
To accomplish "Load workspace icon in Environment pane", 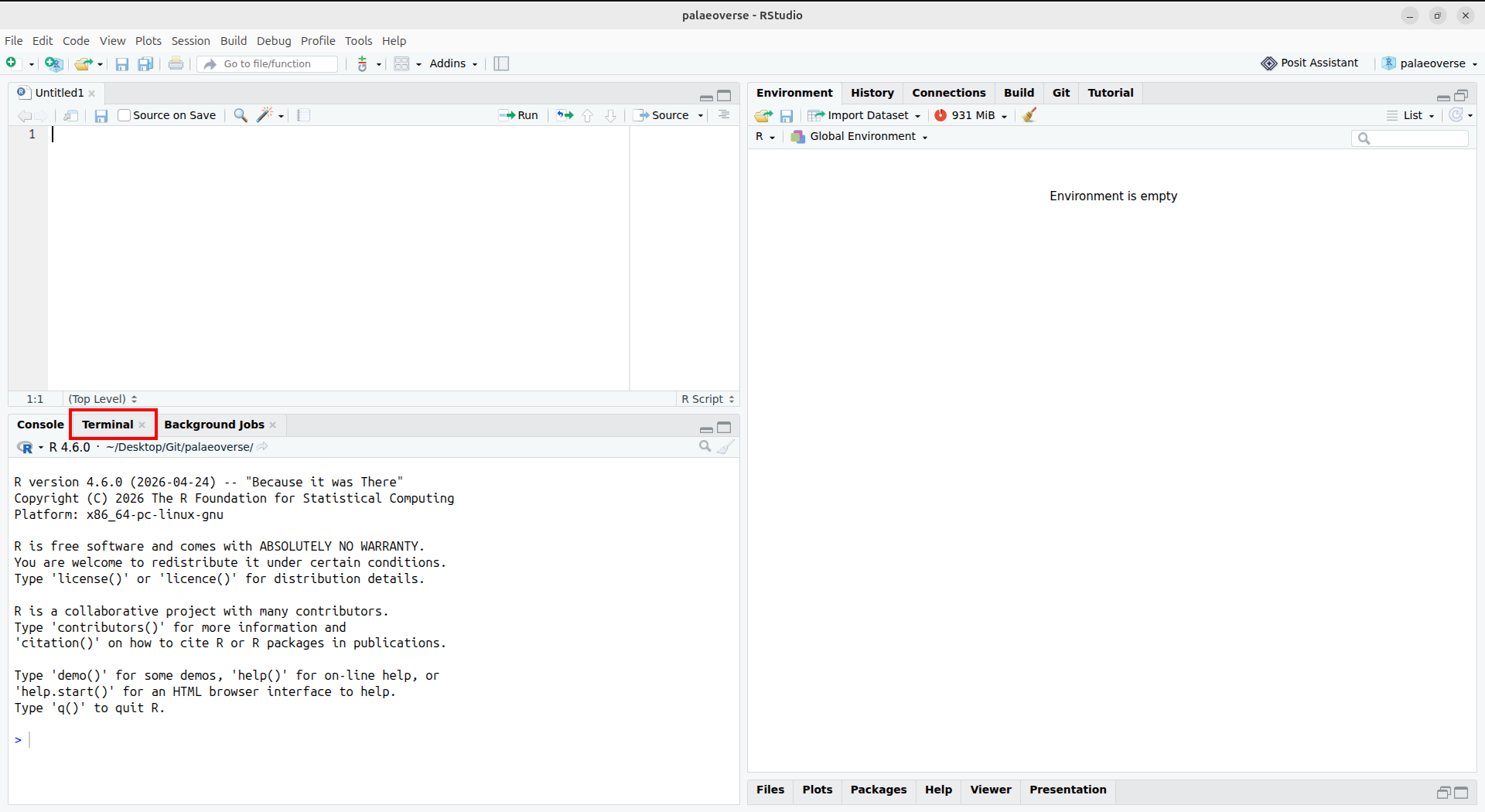I will [763, 115].
